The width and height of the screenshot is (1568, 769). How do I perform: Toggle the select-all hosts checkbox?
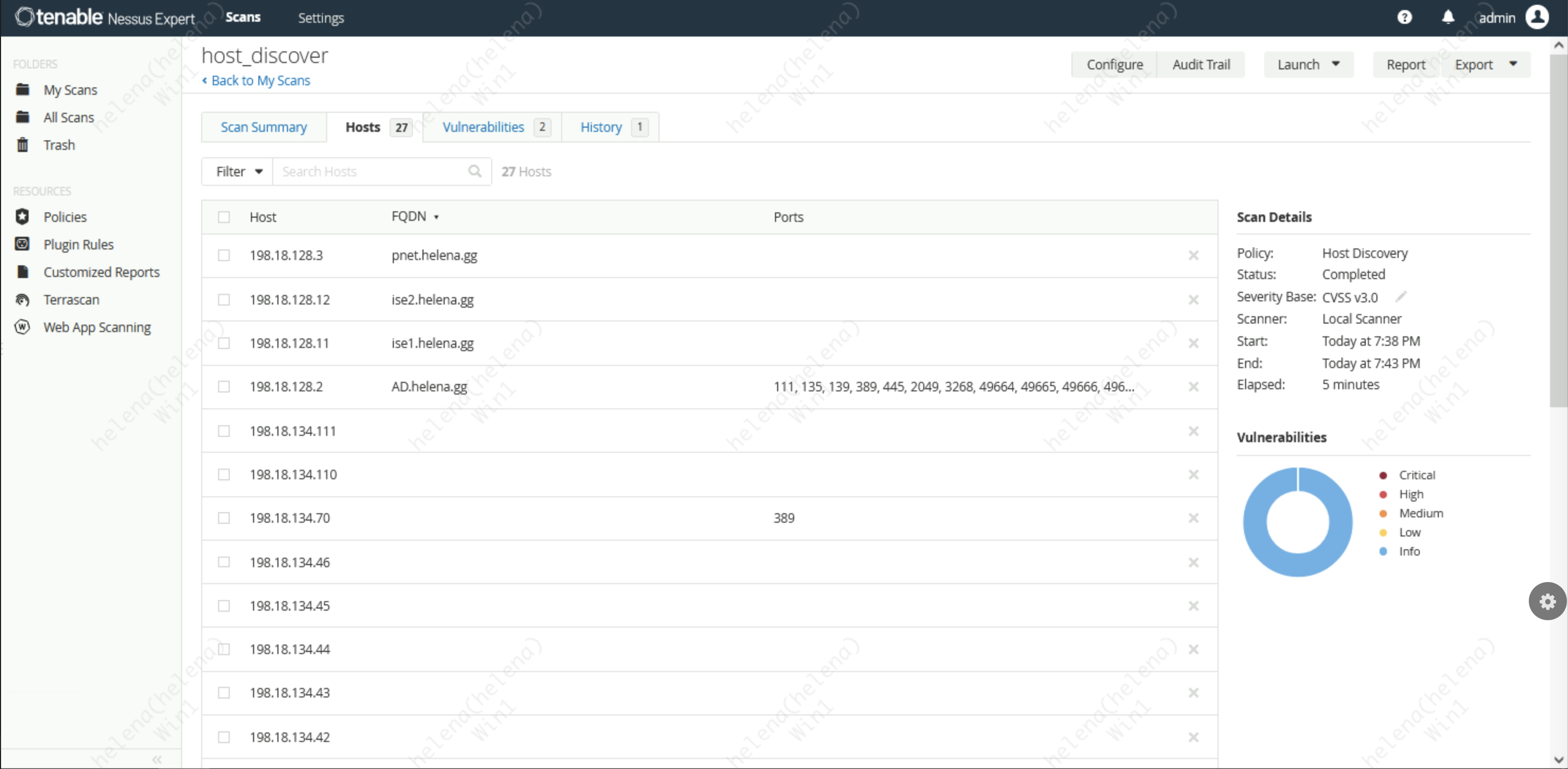pos(224,217)
